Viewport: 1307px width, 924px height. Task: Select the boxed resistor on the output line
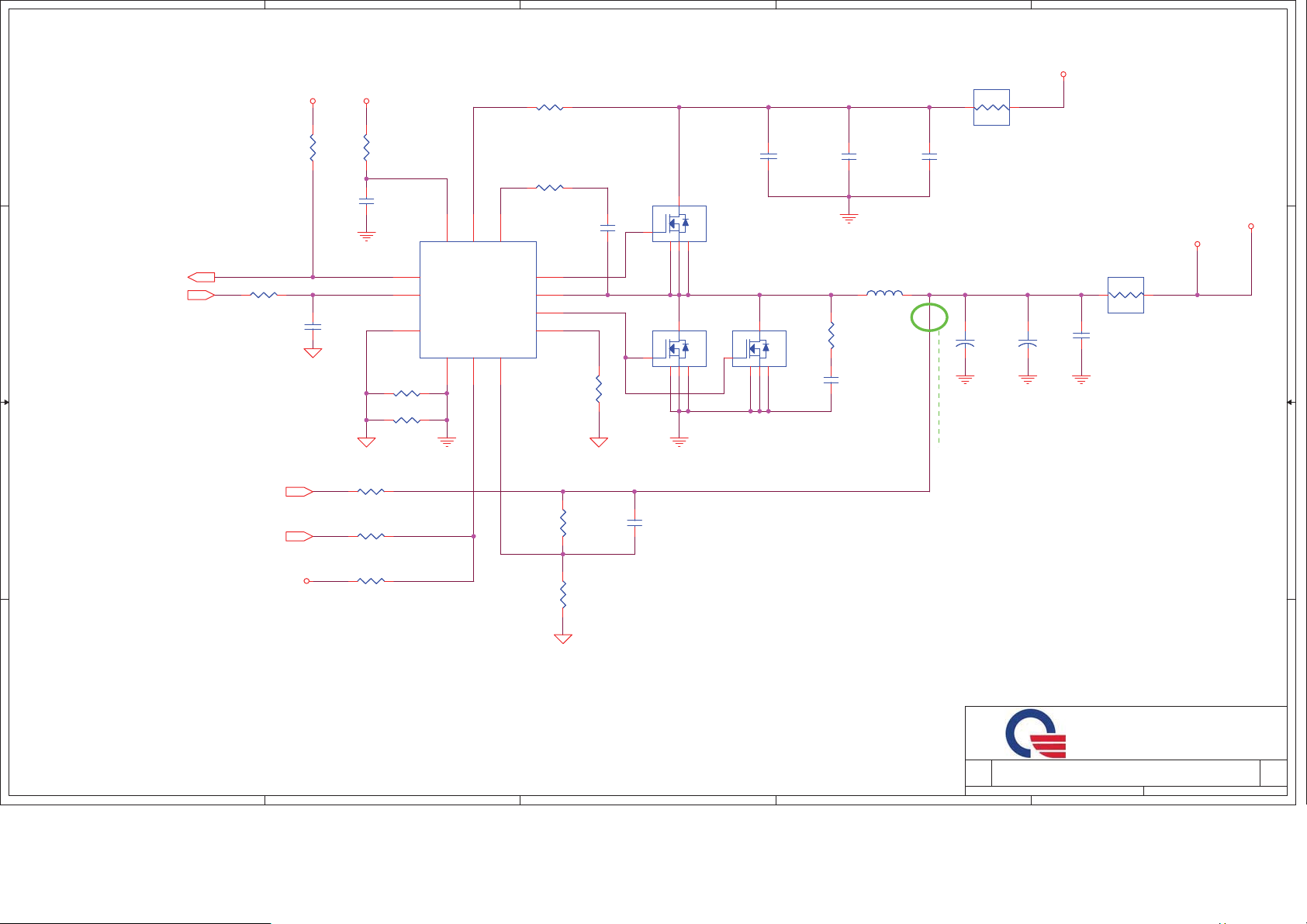click(x=1125, y=295)
